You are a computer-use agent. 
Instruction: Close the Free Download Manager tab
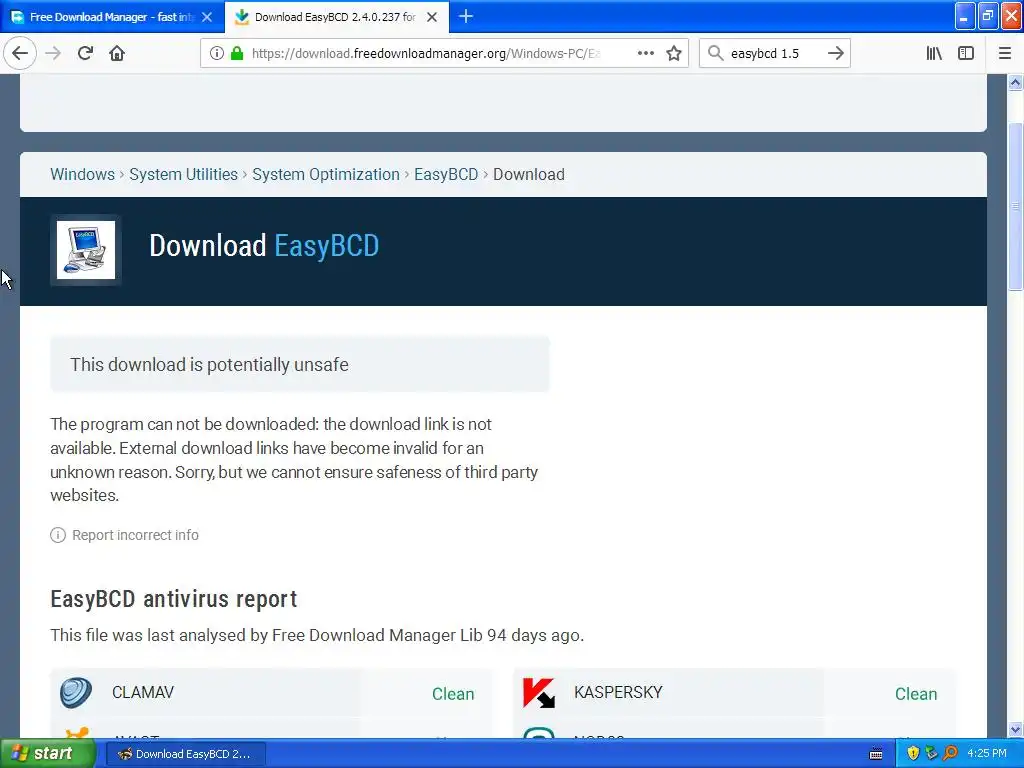click(x=207, y=17)
